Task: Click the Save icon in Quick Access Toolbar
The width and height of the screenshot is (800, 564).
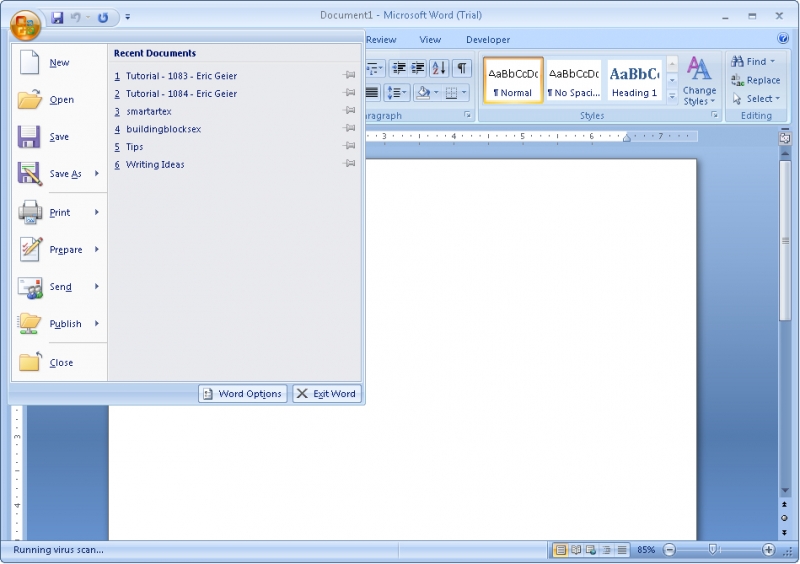Action: (x=57, y=17)
